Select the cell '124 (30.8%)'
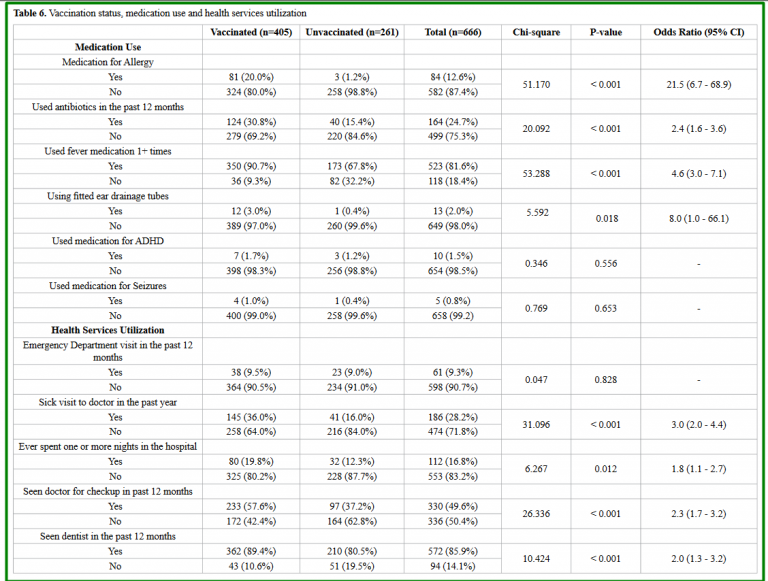The height and width of the screenshot is (581, 768). point(251,121)
